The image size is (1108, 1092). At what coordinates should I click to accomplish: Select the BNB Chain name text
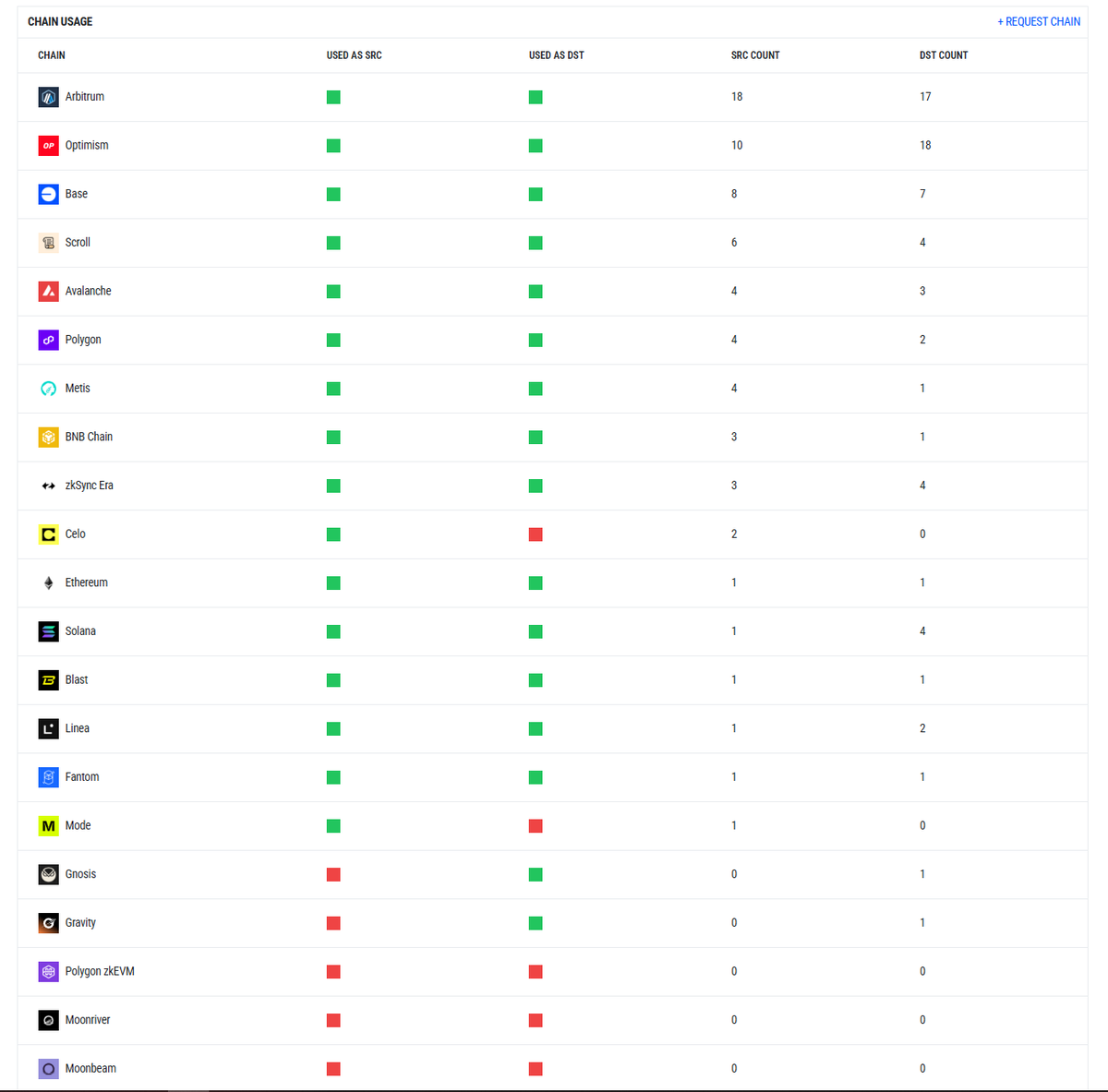coord(89,437)
